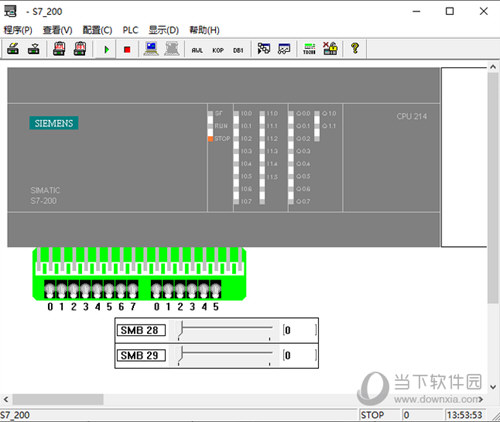Click the SIEMENS logo on the CPU

coord(54,123)
